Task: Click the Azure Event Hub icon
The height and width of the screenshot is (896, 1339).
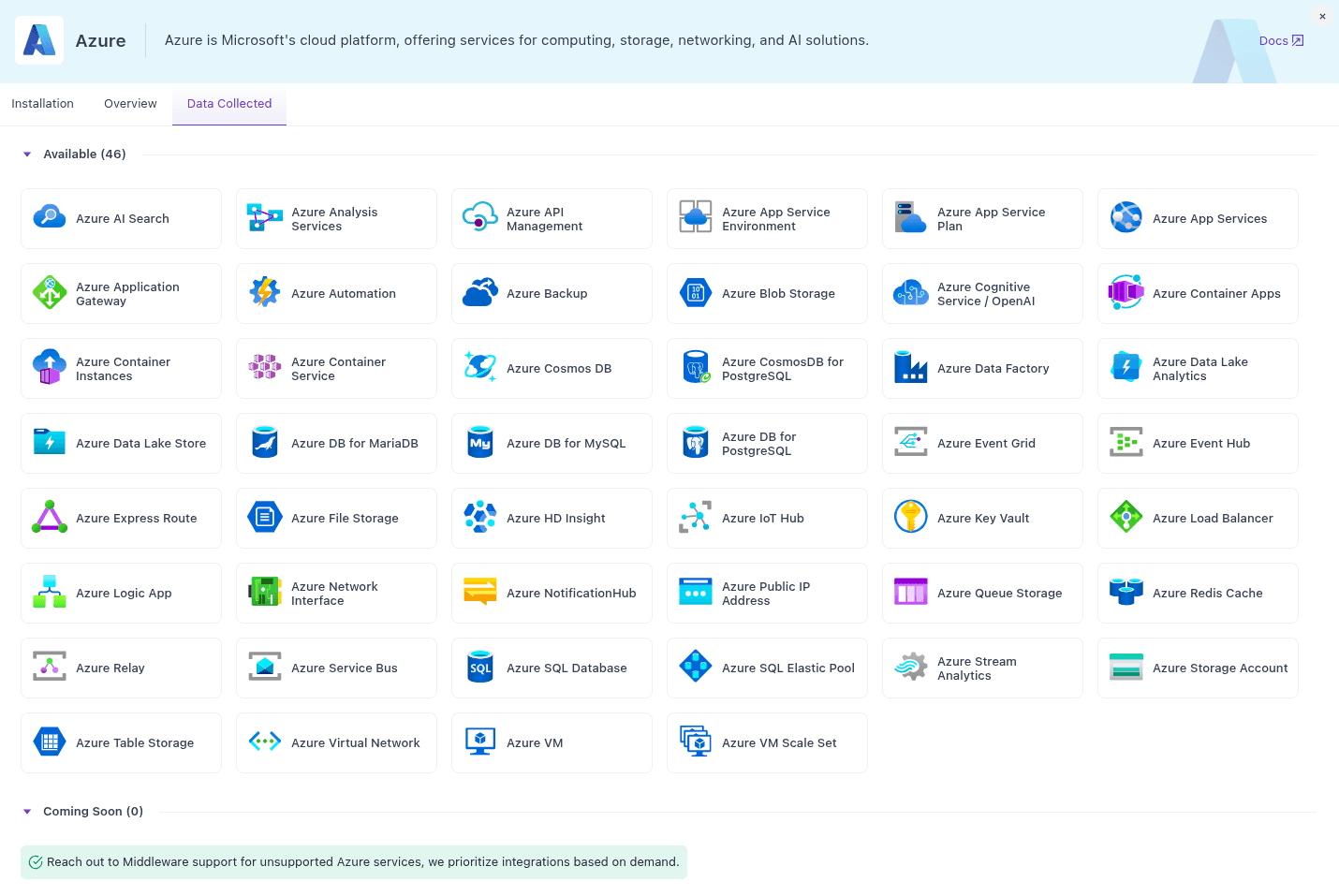Action: tap(1126, 443)
